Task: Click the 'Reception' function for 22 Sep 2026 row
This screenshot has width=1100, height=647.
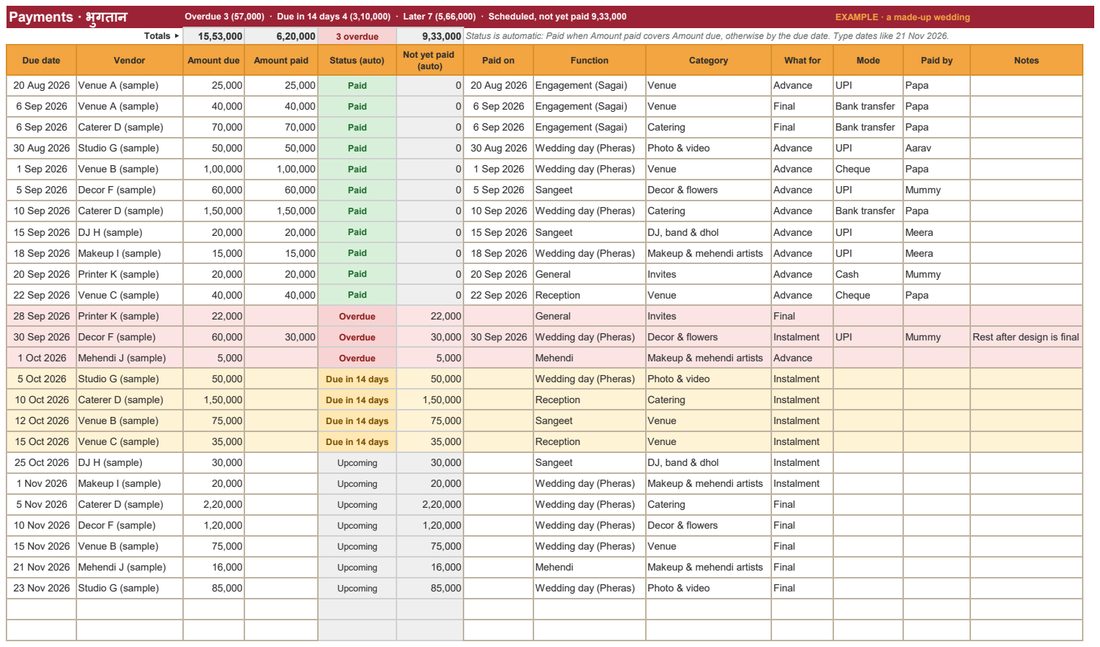Action: click(x=589, y=295)
